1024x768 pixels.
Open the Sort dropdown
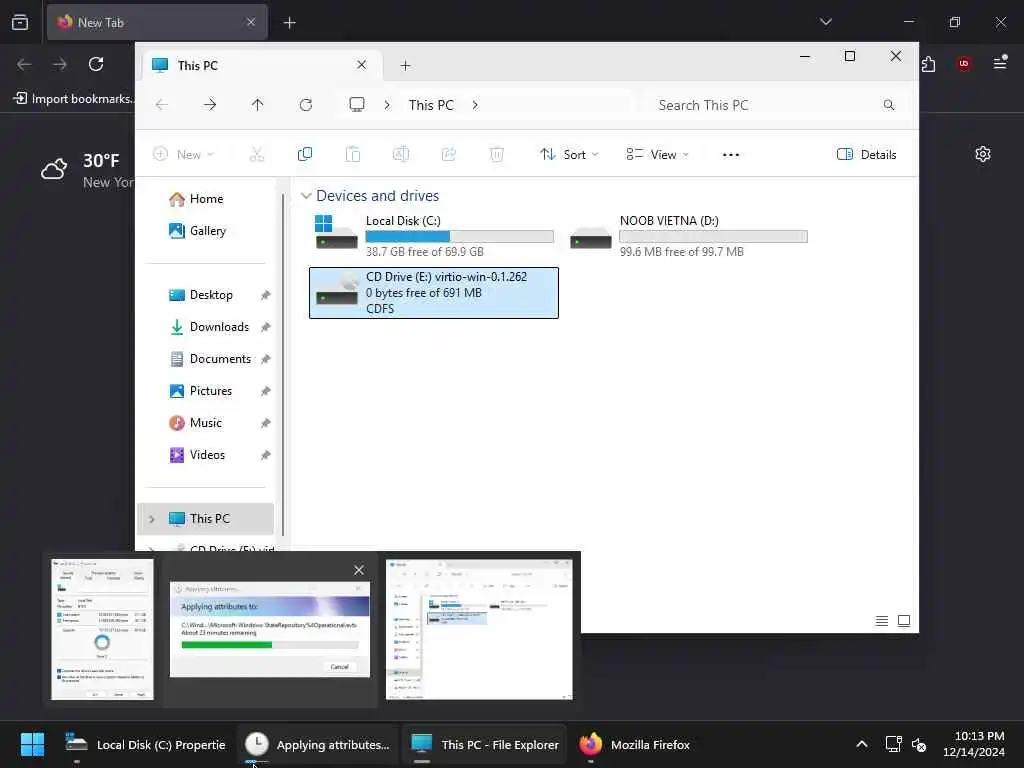tap(569, 155)
